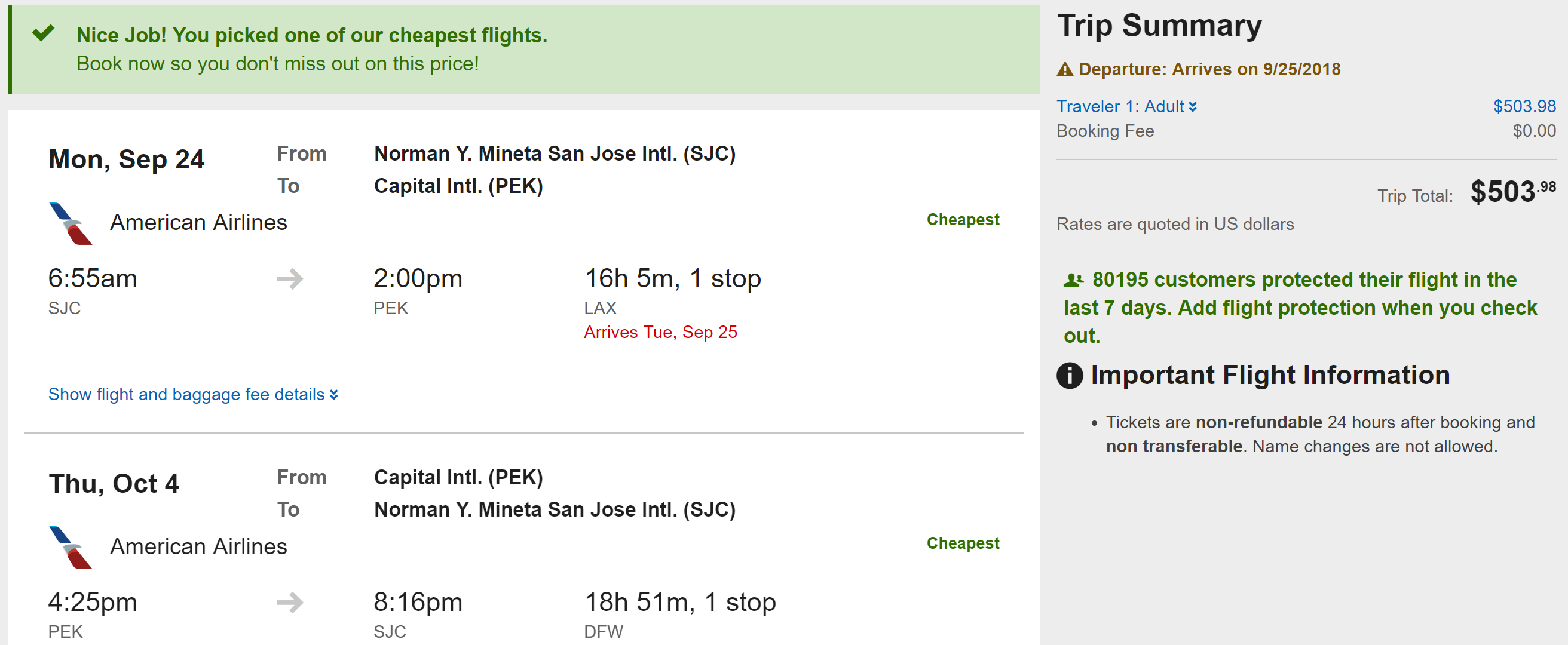
Task: Click the arrow between 4:25pm and 8:16pm
Action: pos(290,603)
